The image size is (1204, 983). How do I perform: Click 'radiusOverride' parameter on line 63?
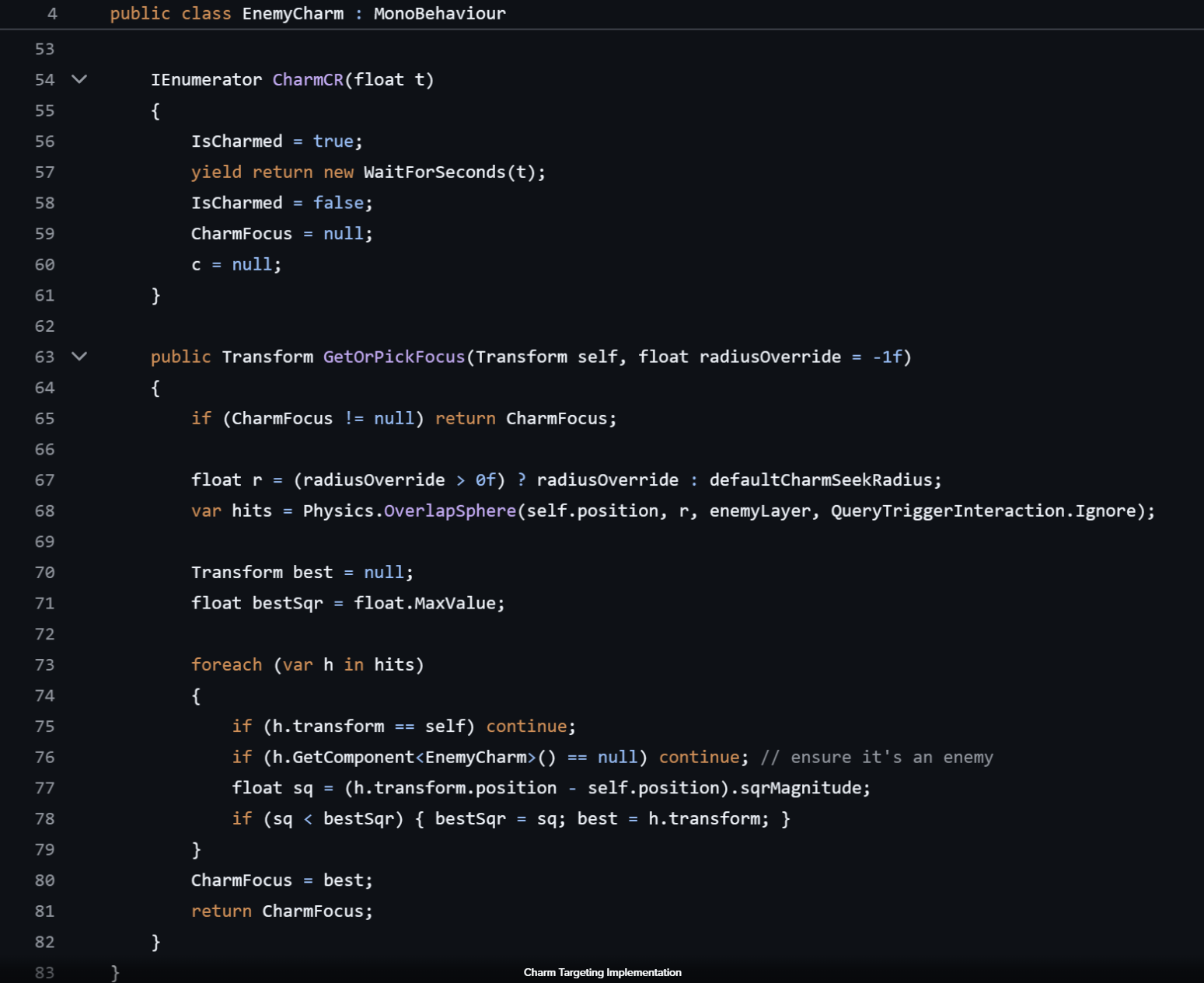point(770,357)
